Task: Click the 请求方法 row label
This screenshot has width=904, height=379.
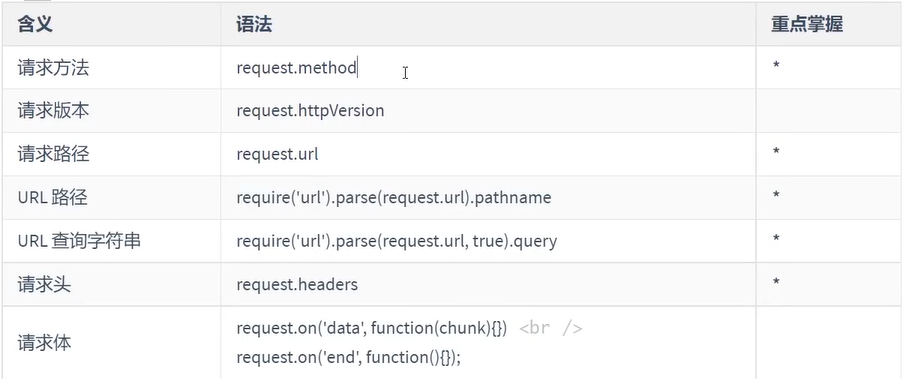Action: pos(53,68)
